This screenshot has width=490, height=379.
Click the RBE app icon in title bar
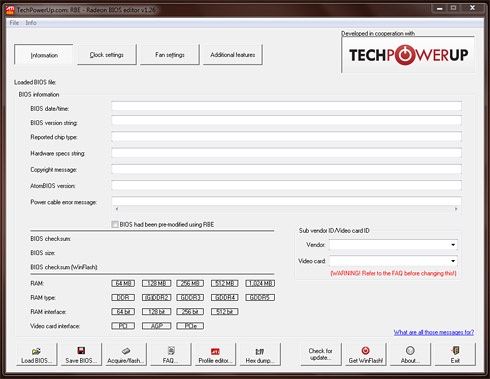[10, 10]
